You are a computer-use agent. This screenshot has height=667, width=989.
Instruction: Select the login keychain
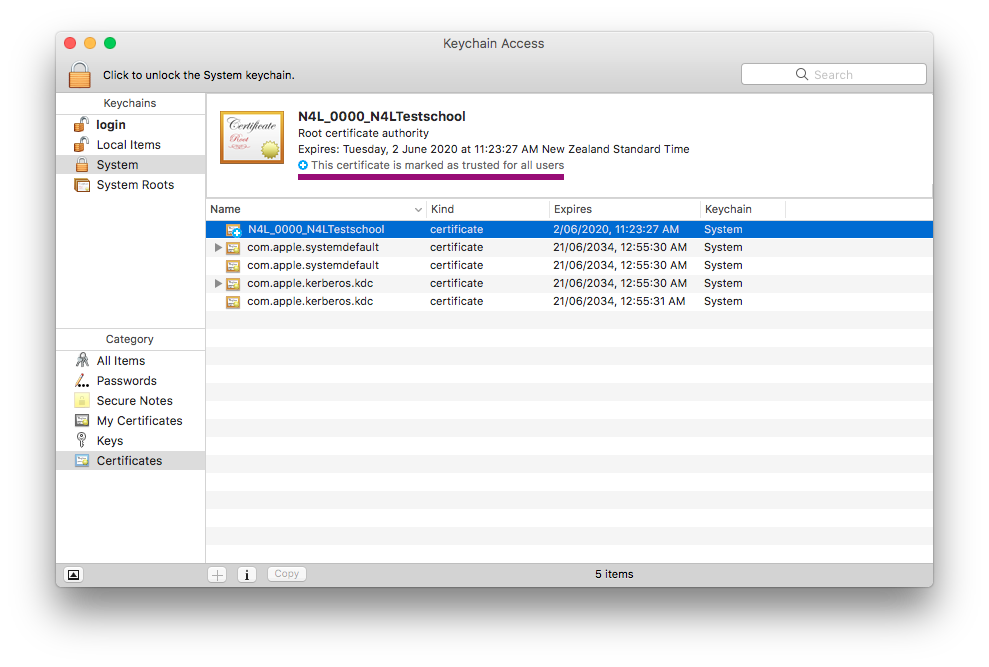[x=110, y=125]
